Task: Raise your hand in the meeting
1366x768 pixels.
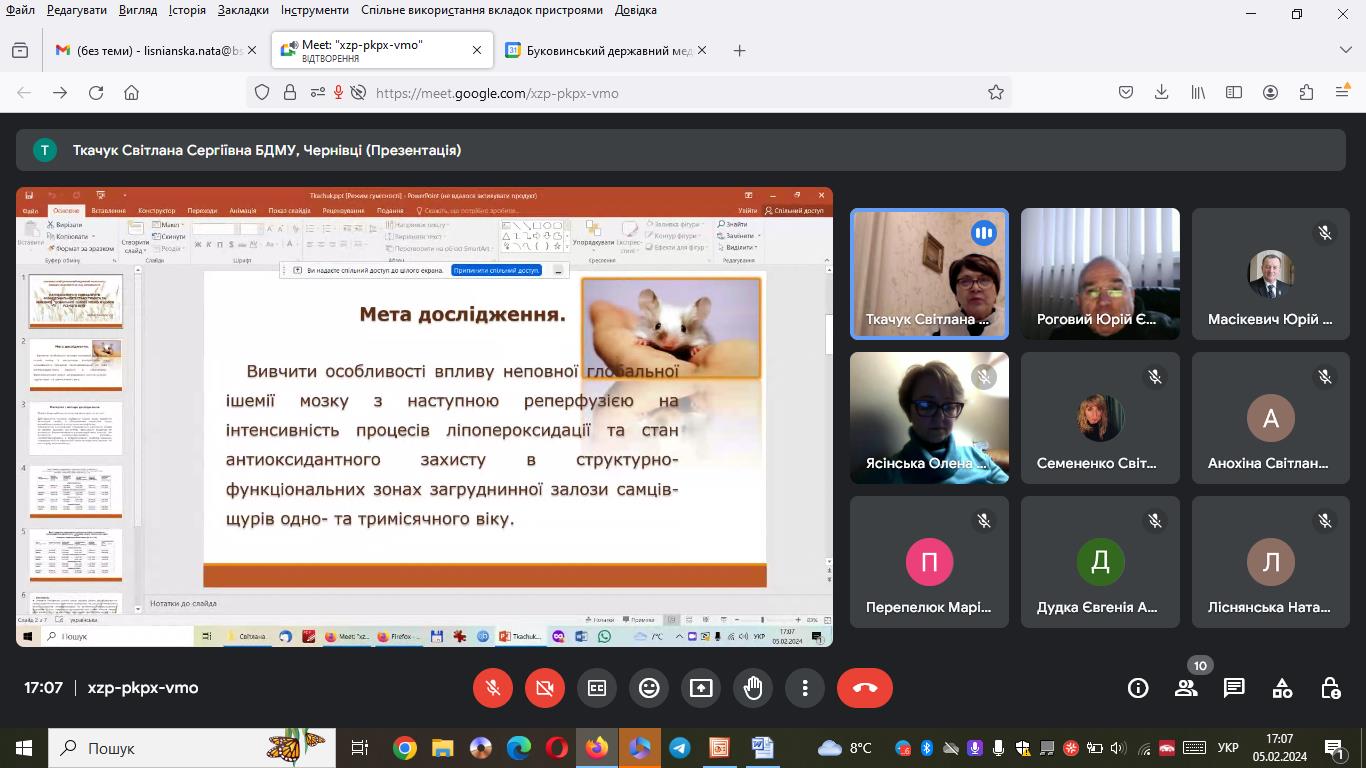Action: coord(753,688)
